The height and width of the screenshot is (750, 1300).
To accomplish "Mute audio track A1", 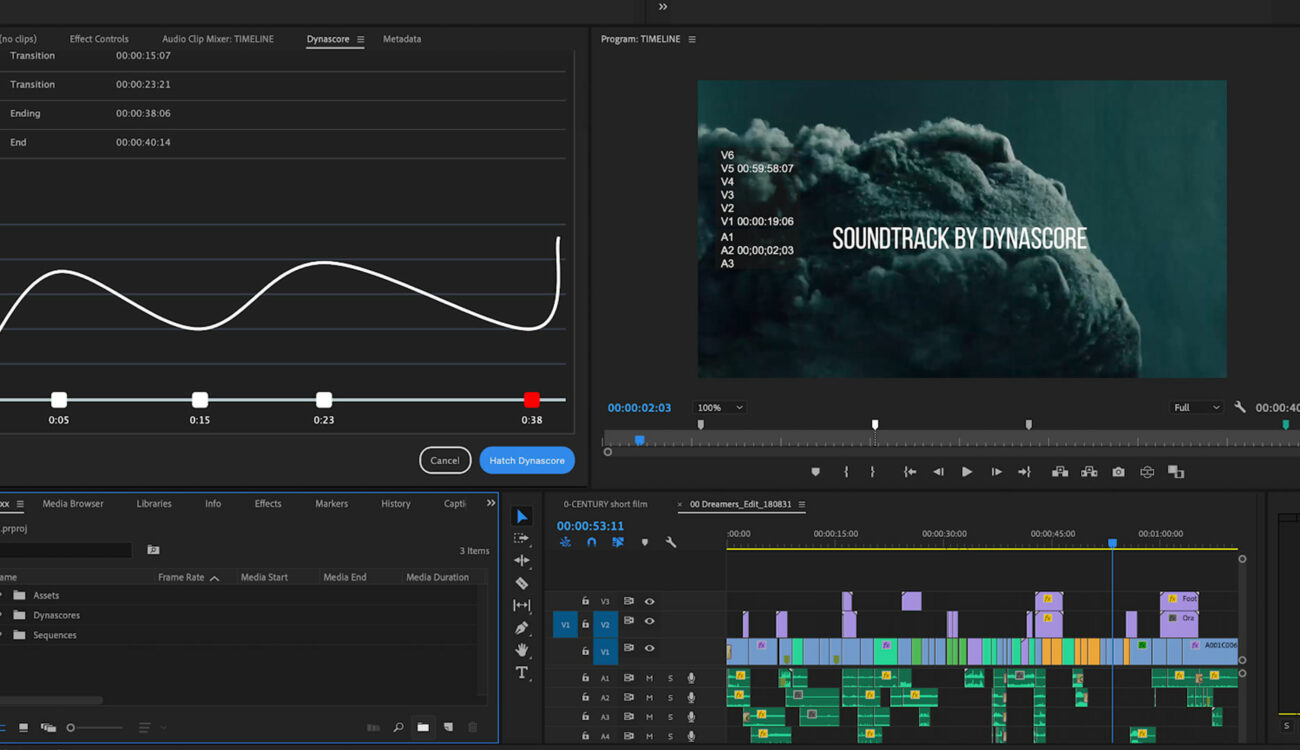I will click(649, 678).
